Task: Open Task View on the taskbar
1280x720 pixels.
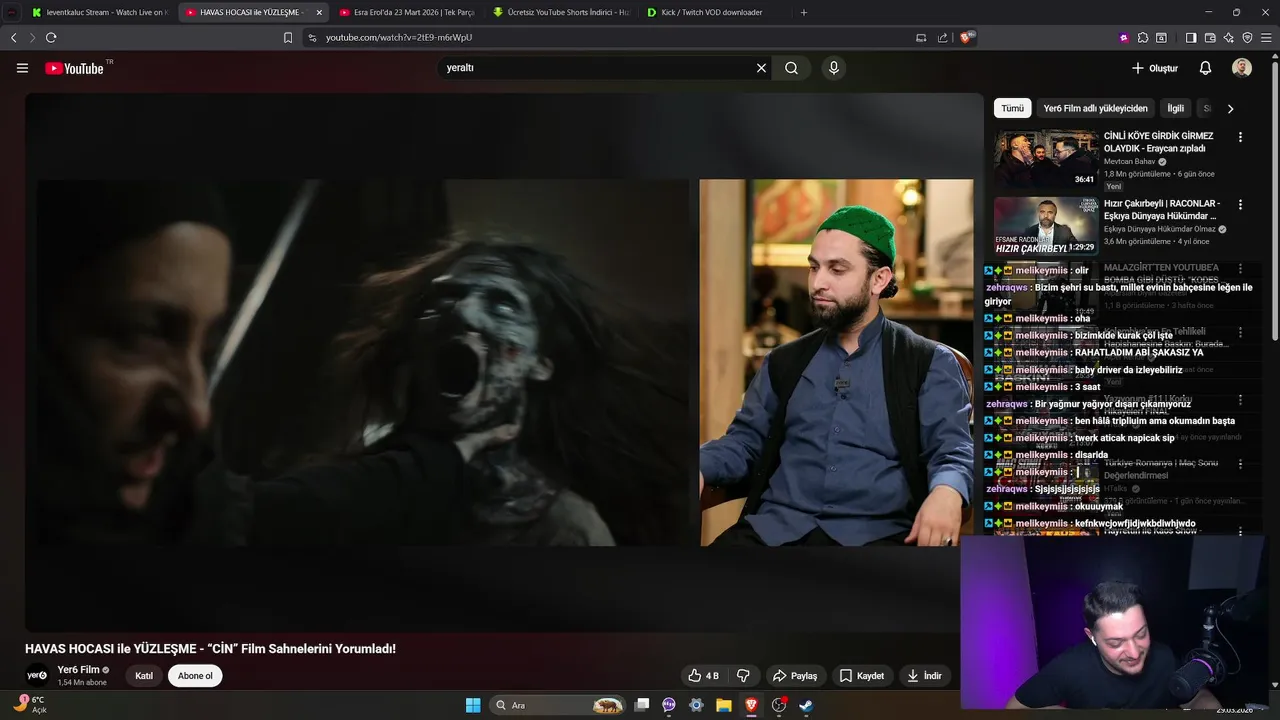Action: click(643, 705)
